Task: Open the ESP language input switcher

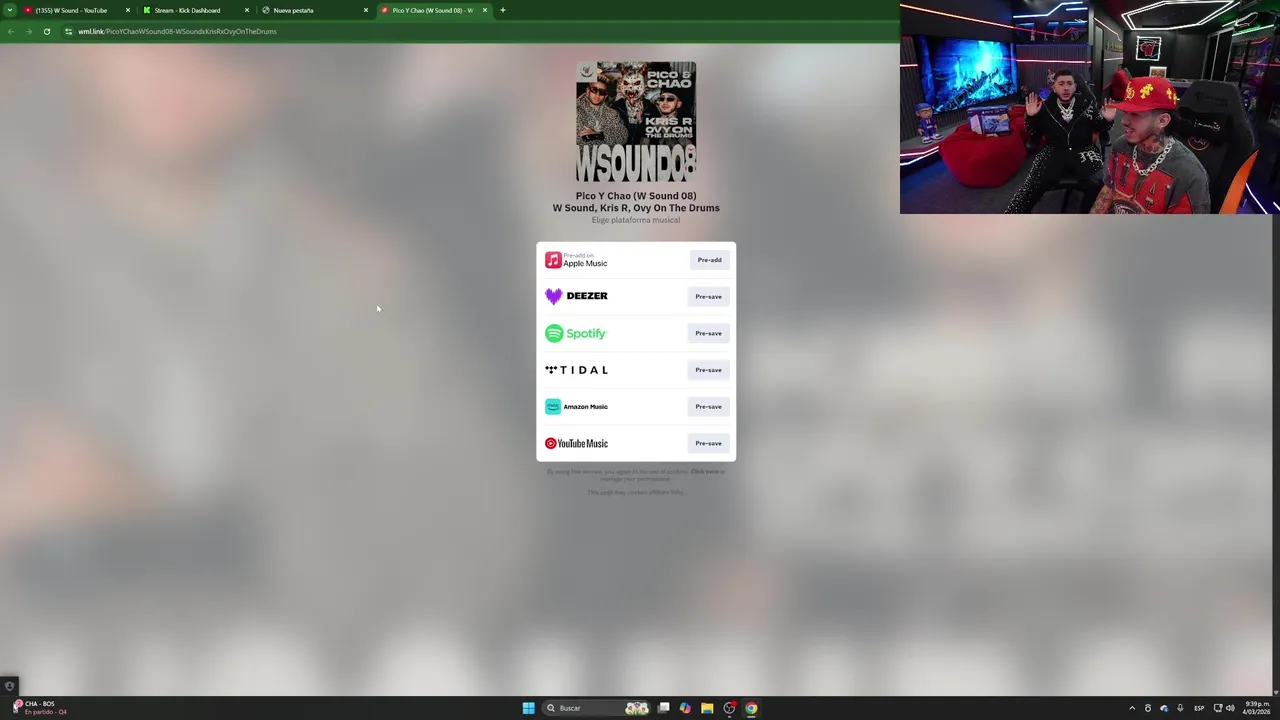Action: (1199, 708)
